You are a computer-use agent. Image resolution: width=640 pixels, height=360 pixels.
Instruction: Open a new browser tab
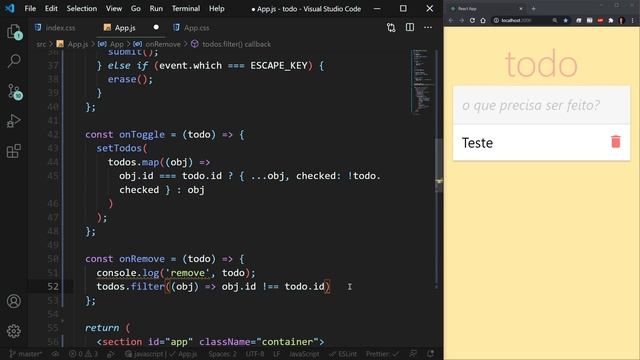pos(533,8)
